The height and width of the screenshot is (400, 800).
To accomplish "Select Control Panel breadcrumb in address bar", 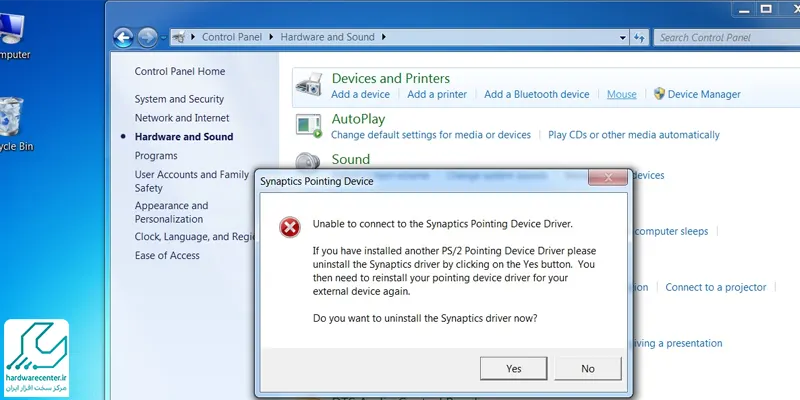I will [x=232, y=37].
